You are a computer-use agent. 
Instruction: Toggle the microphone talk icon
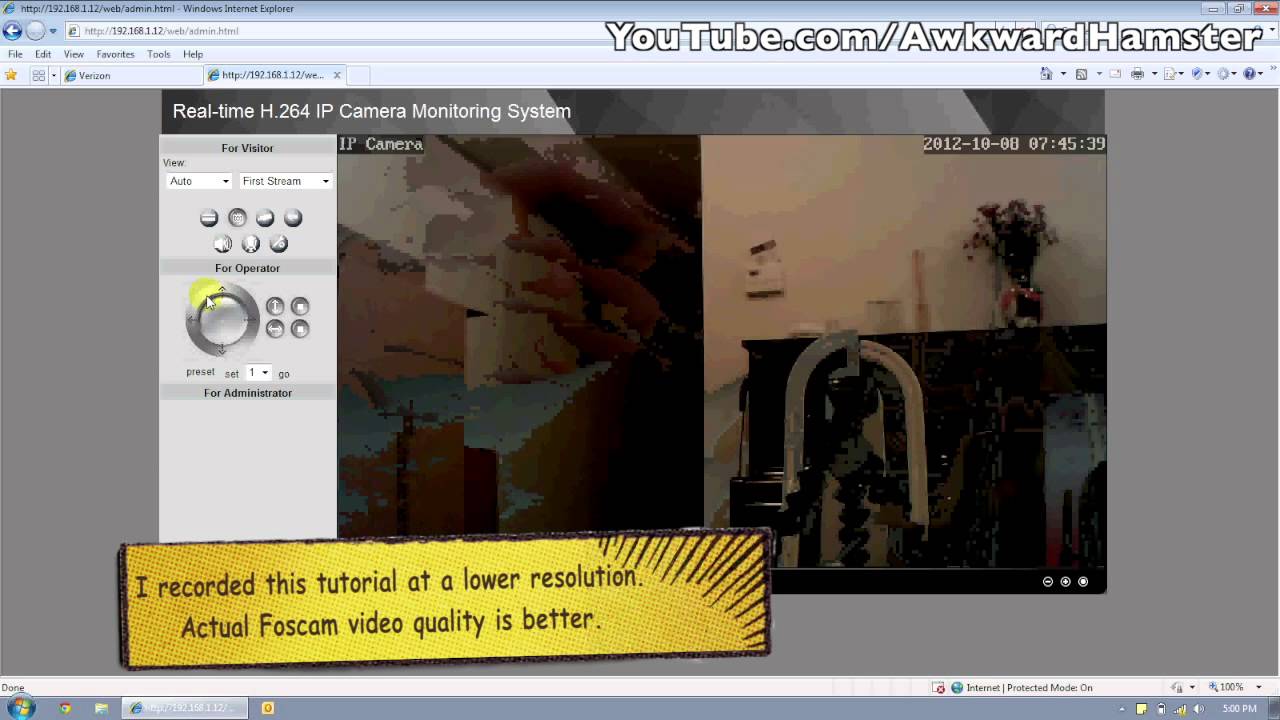(251, 244)
